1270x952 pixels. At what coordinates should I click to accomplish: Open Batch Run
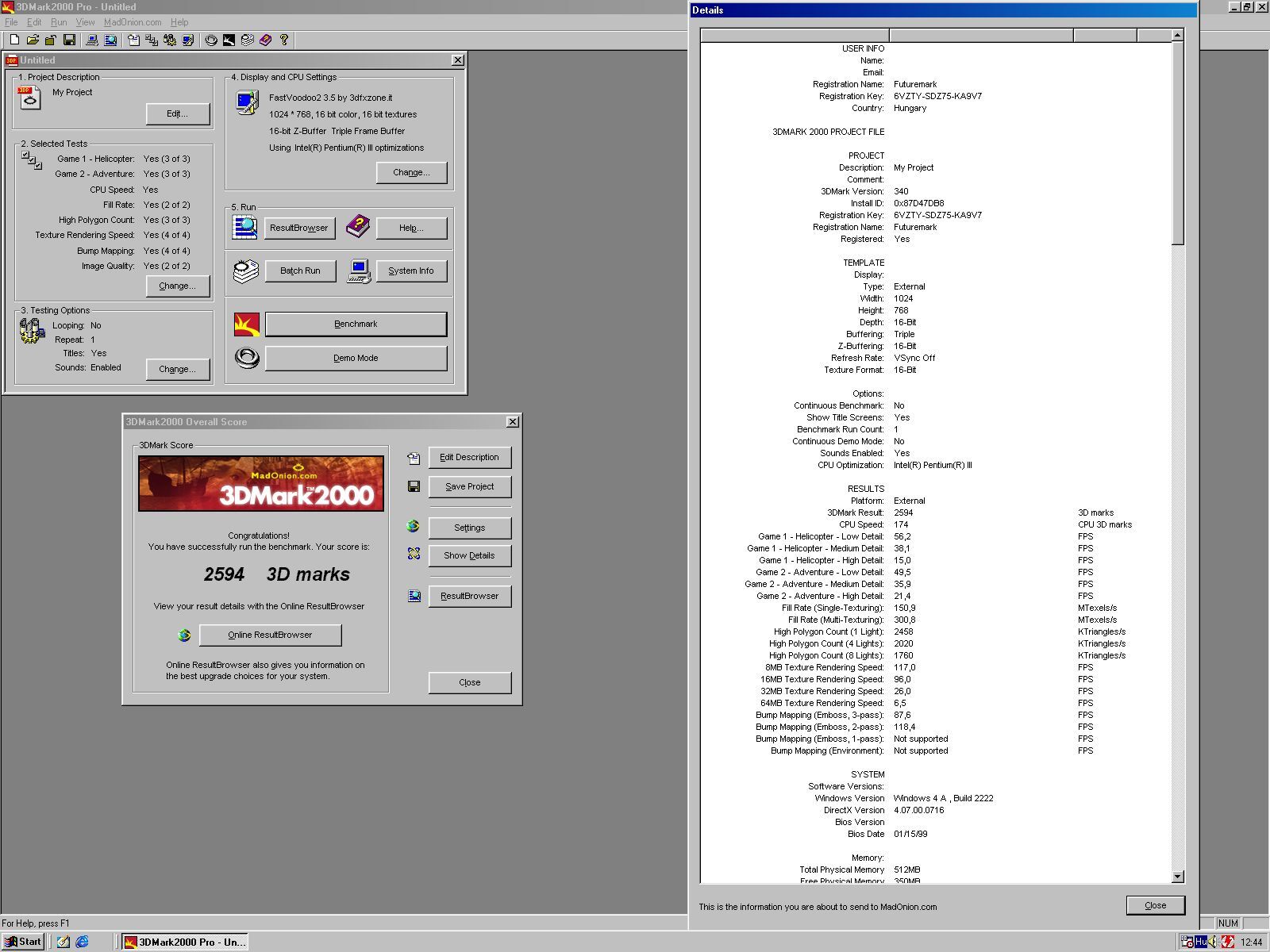pyautogui.click(x=300, y=271)
